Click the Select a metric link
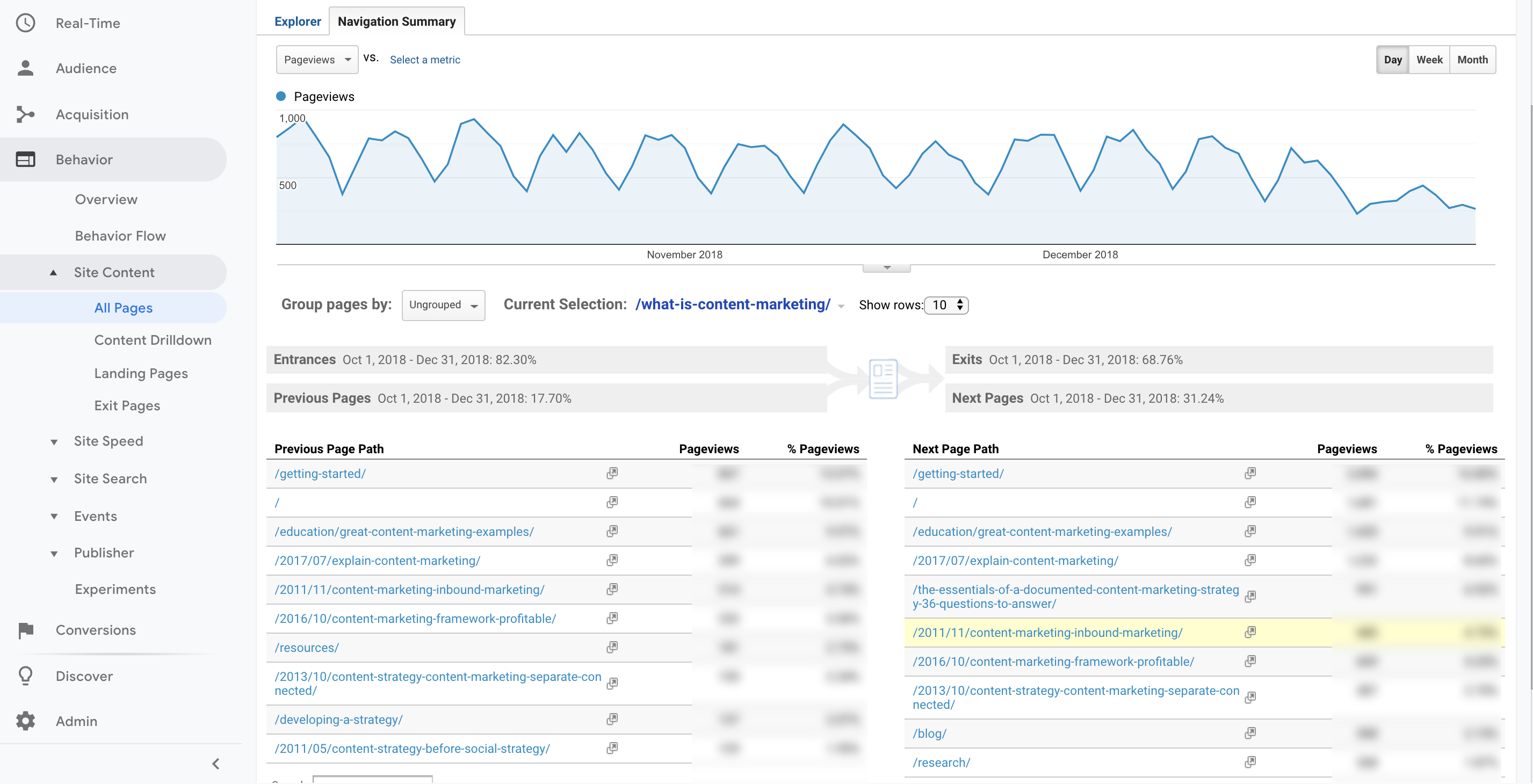The height and width of the screenshot is (784, 1533). click(424, 60)
